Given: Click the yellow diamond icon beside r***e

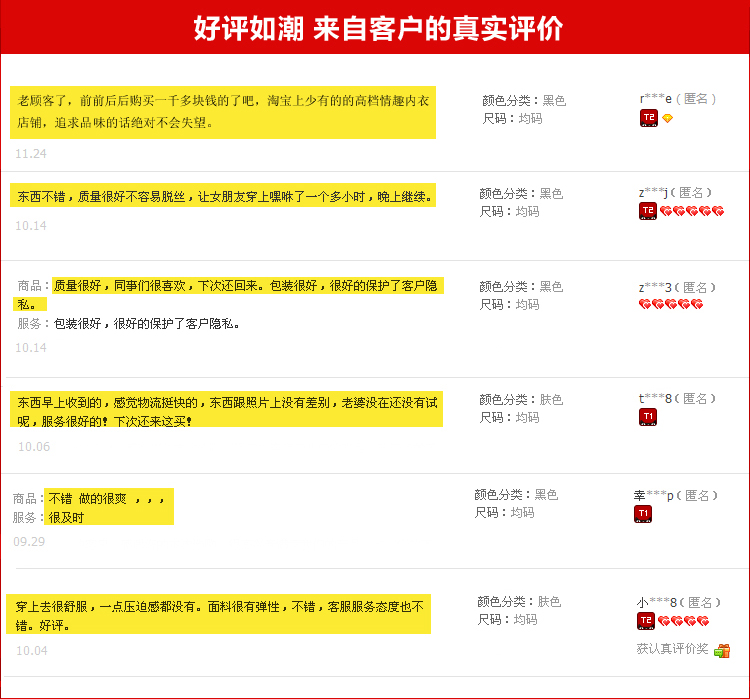Looking at the screenshot, I should (667, 118).
